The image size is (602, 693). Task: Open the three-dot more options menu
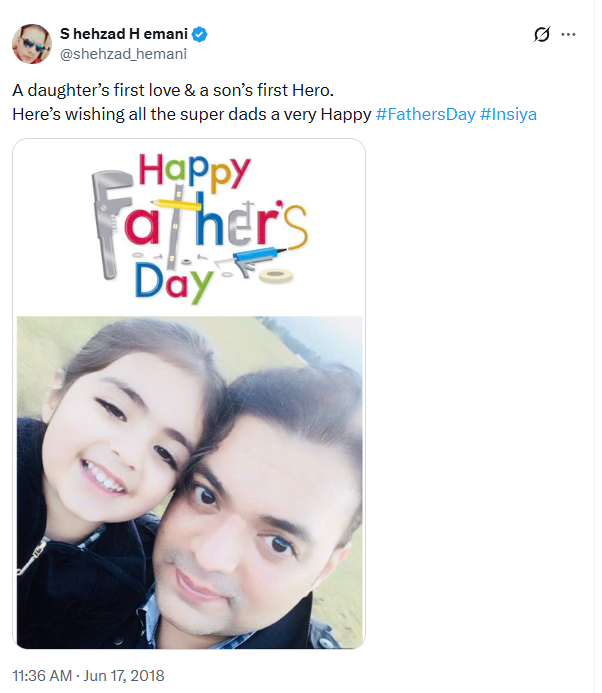tap(568, 34)
